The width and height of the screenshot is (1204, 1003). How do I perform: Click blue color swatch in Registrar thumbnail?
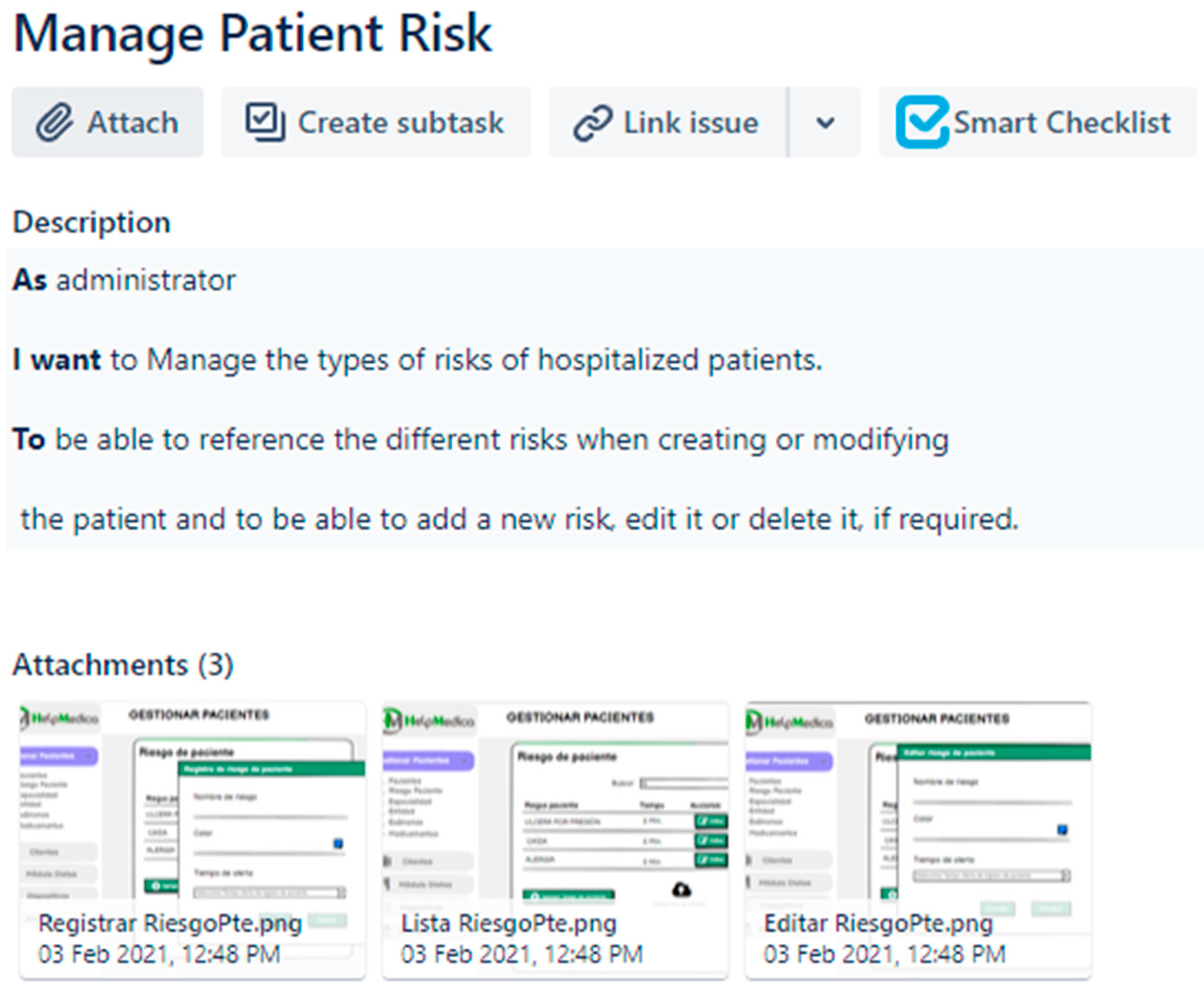[338, 843]
